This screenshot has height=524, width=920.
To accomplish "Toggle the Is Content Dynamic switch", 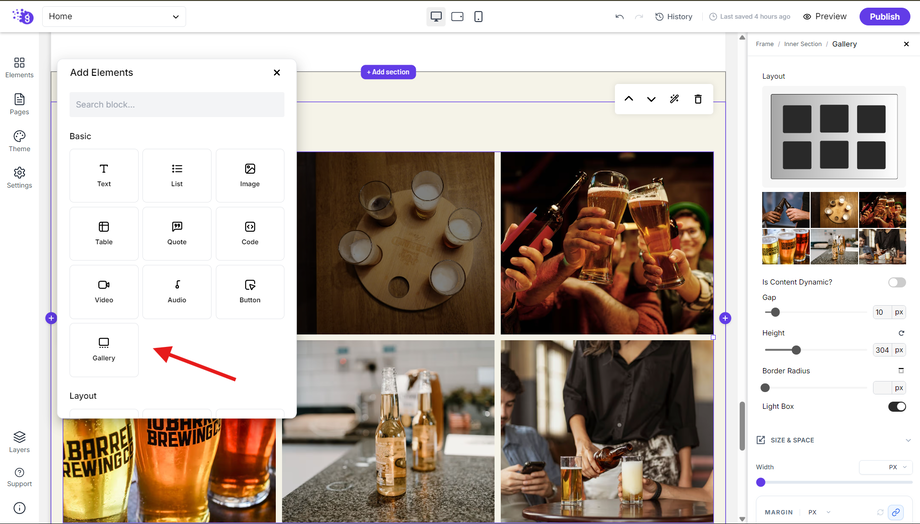I will pos(897,282).
